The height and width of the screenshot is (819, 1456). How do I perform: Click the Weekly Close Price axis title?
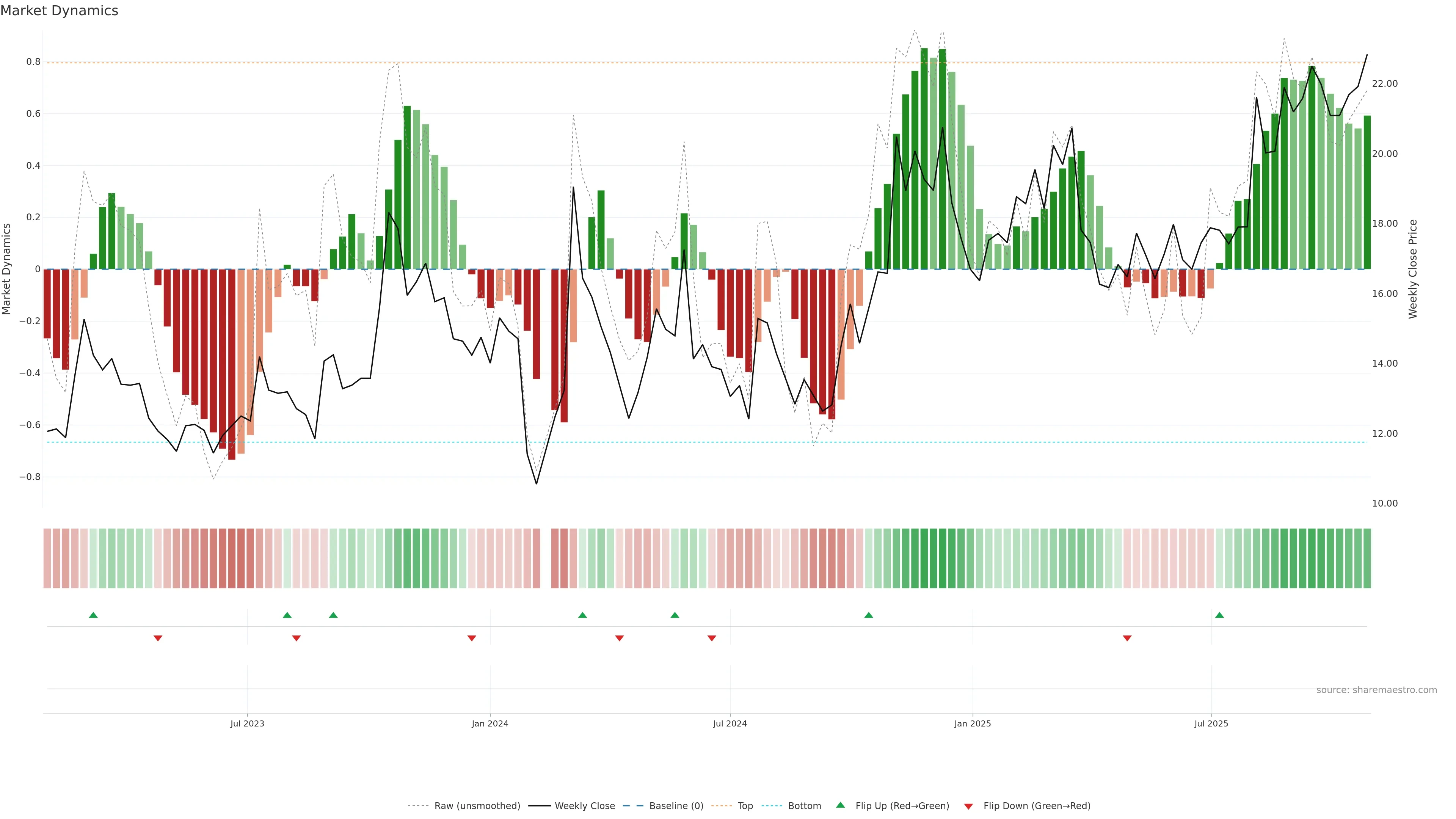pyautogui.click(x=1412, y=269)
